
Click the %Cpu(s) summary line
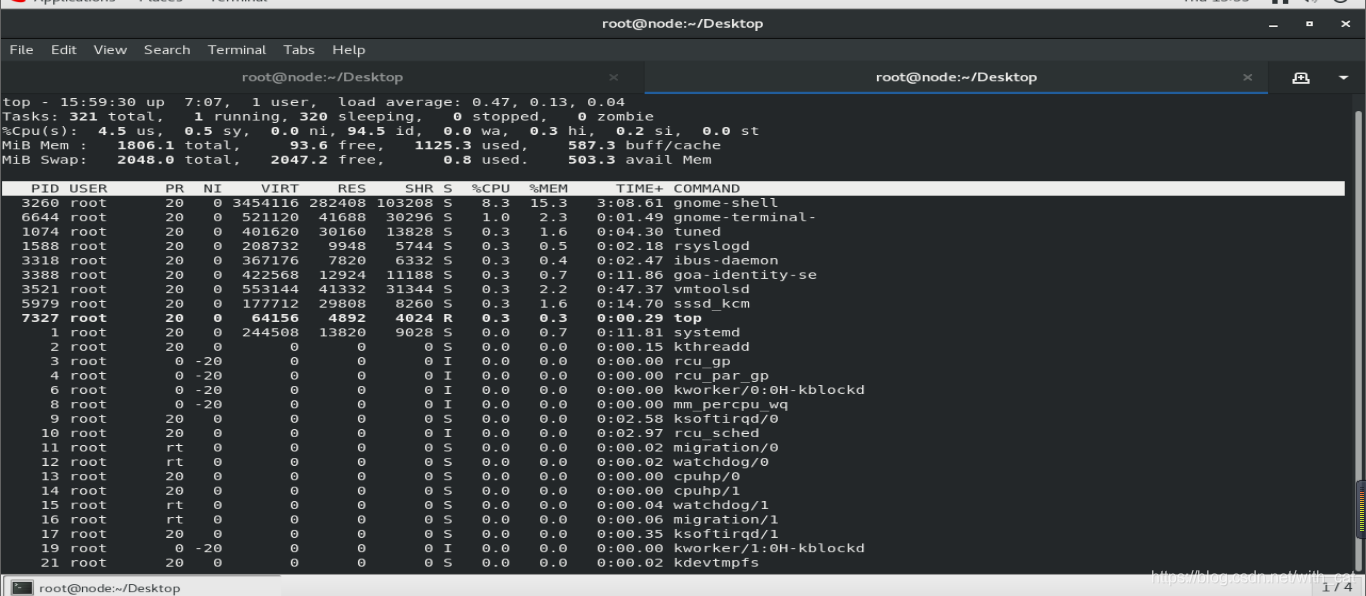[x=381, y=131]
